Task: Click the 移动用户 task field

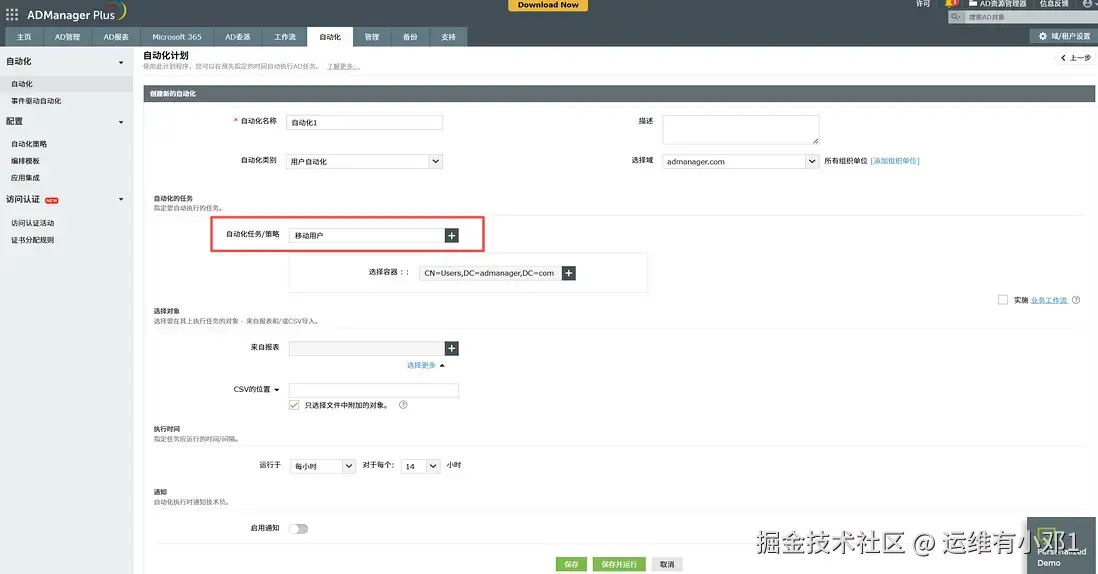Action: (367, 235)
